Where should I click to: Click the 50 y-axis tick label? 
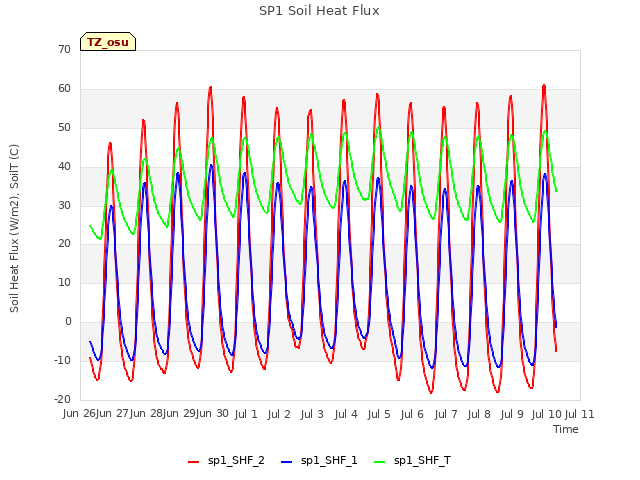pos(64,128)
